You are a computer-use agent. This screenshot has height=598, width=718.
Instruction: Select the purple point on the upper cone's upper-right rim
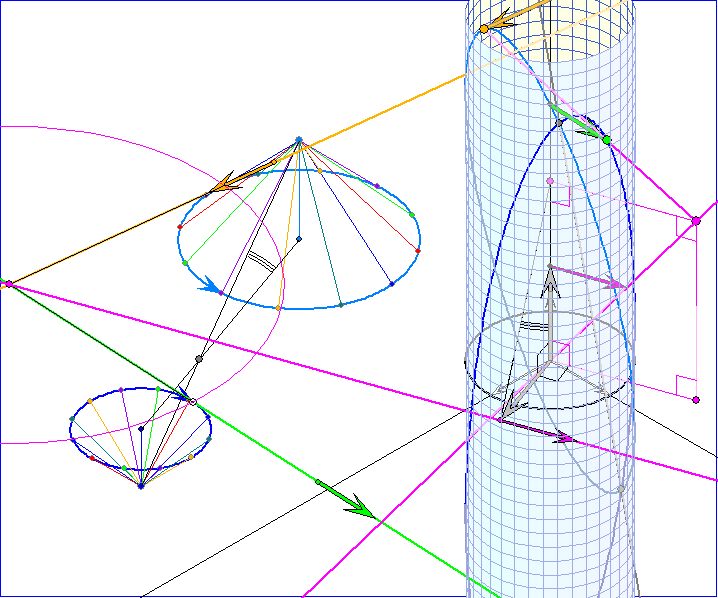coord(377,186)
